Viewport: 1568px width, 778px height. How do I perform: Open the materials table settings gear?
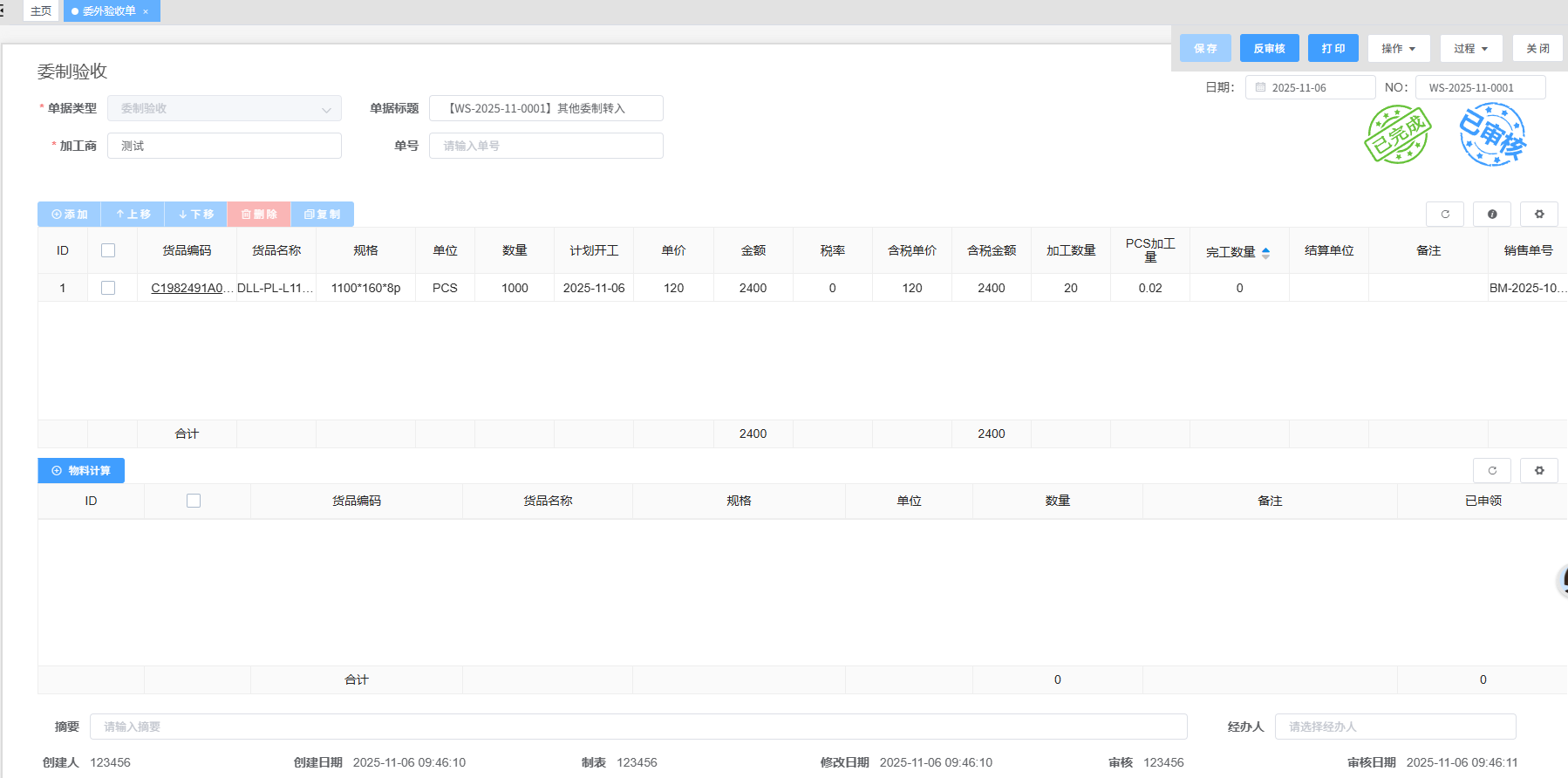pos(1539,470)
